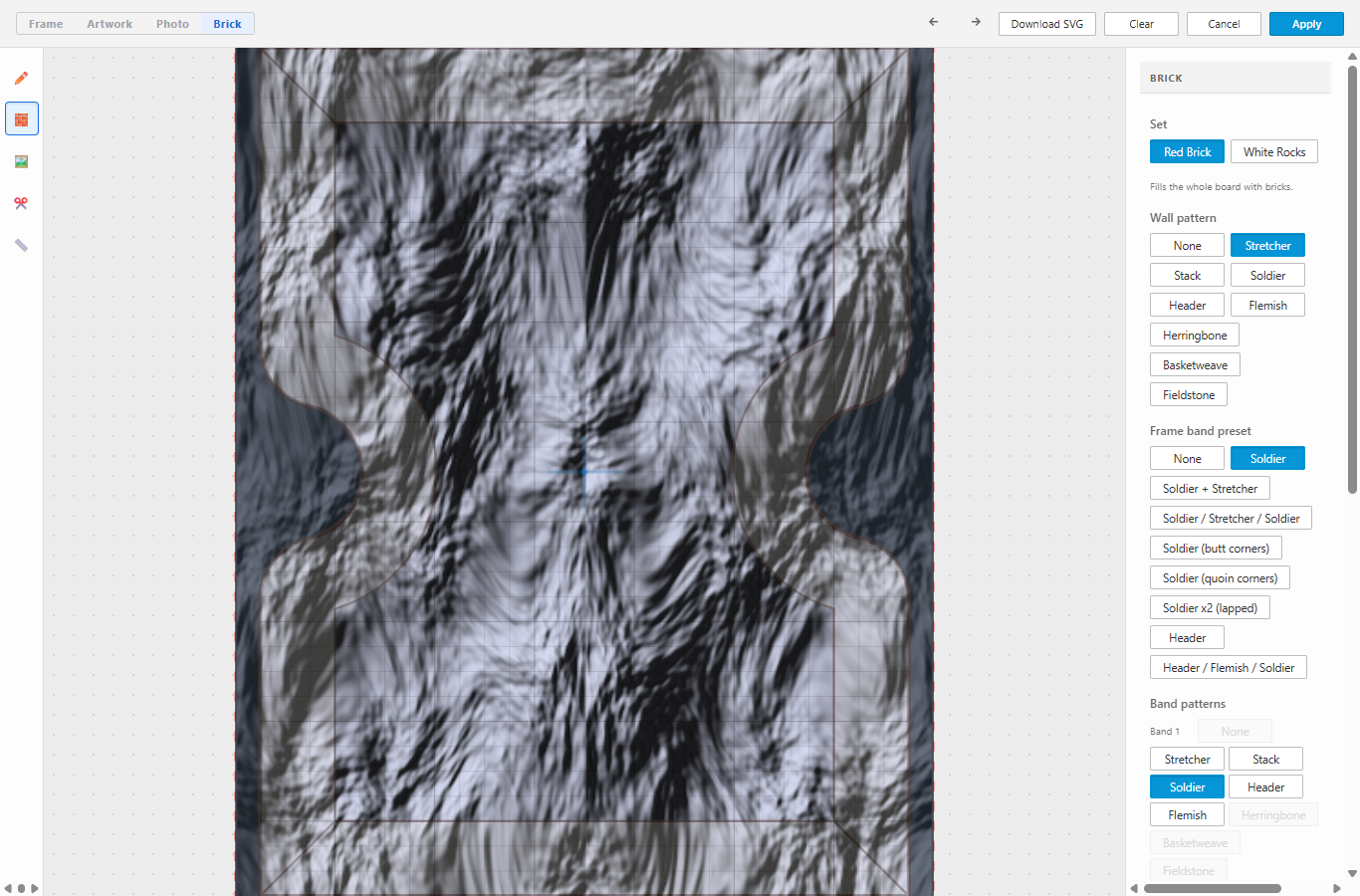Select the pencil draw tool
1360x896 pixels.
[x=21, y=78]
